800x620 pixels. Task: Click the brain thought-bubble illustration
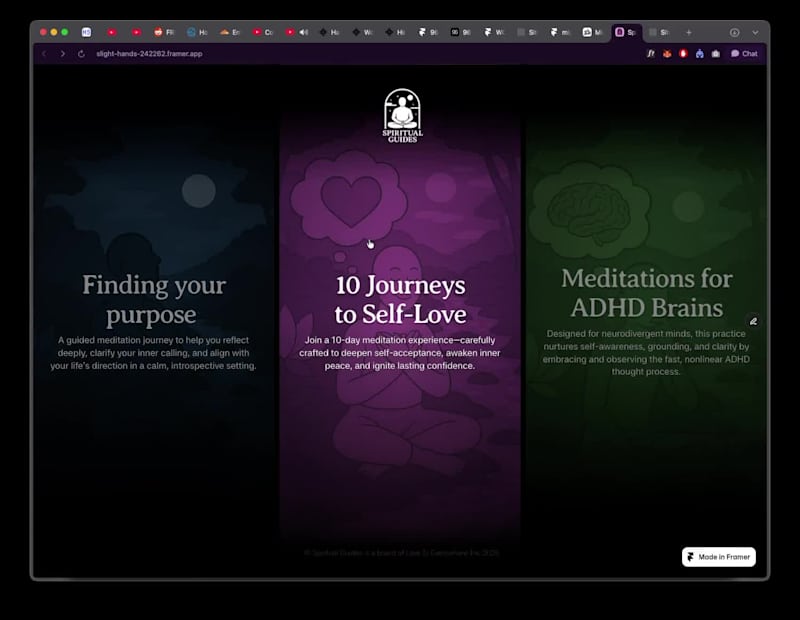589,209
